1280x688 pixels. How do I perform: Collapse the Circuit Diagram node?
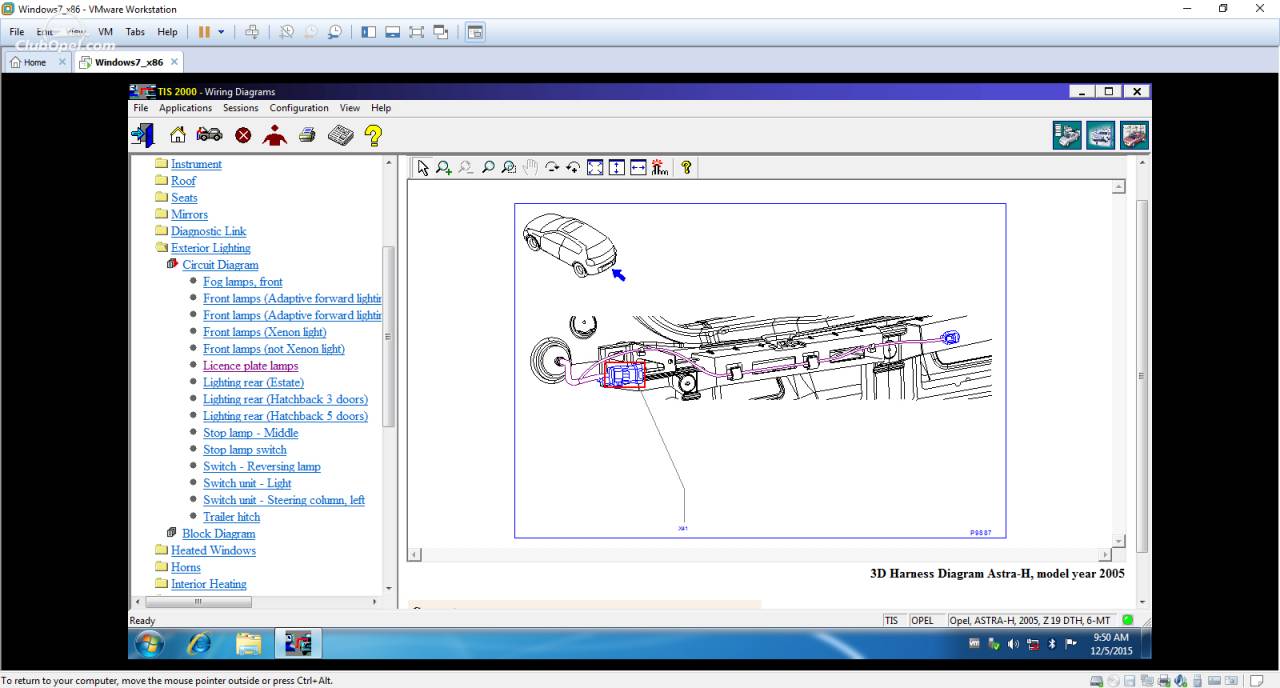(x=172, y=265)
